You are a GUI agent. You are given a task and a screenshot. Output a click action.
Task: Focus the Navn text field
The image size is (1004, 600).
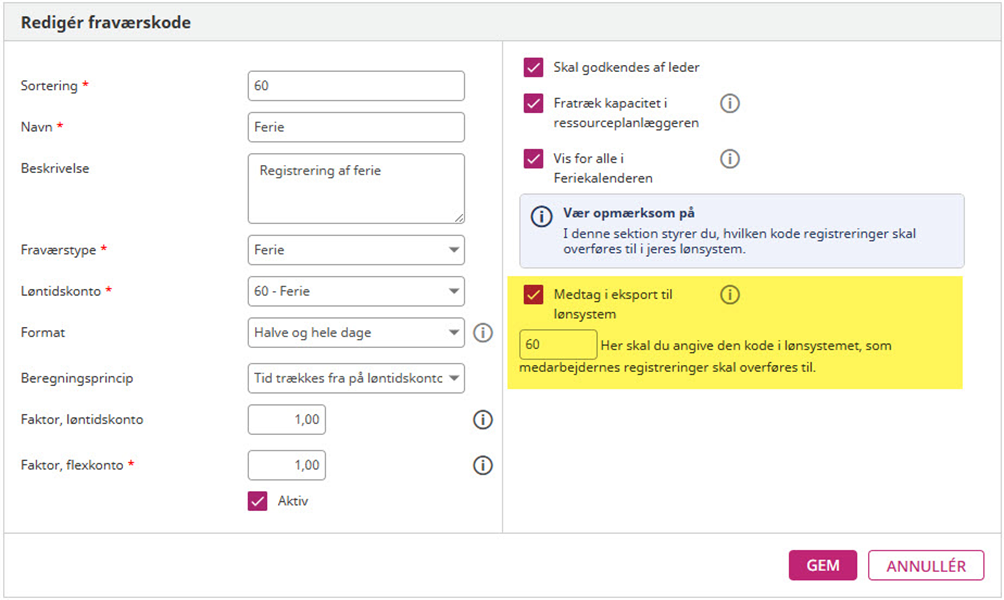(x=355, y=127)
